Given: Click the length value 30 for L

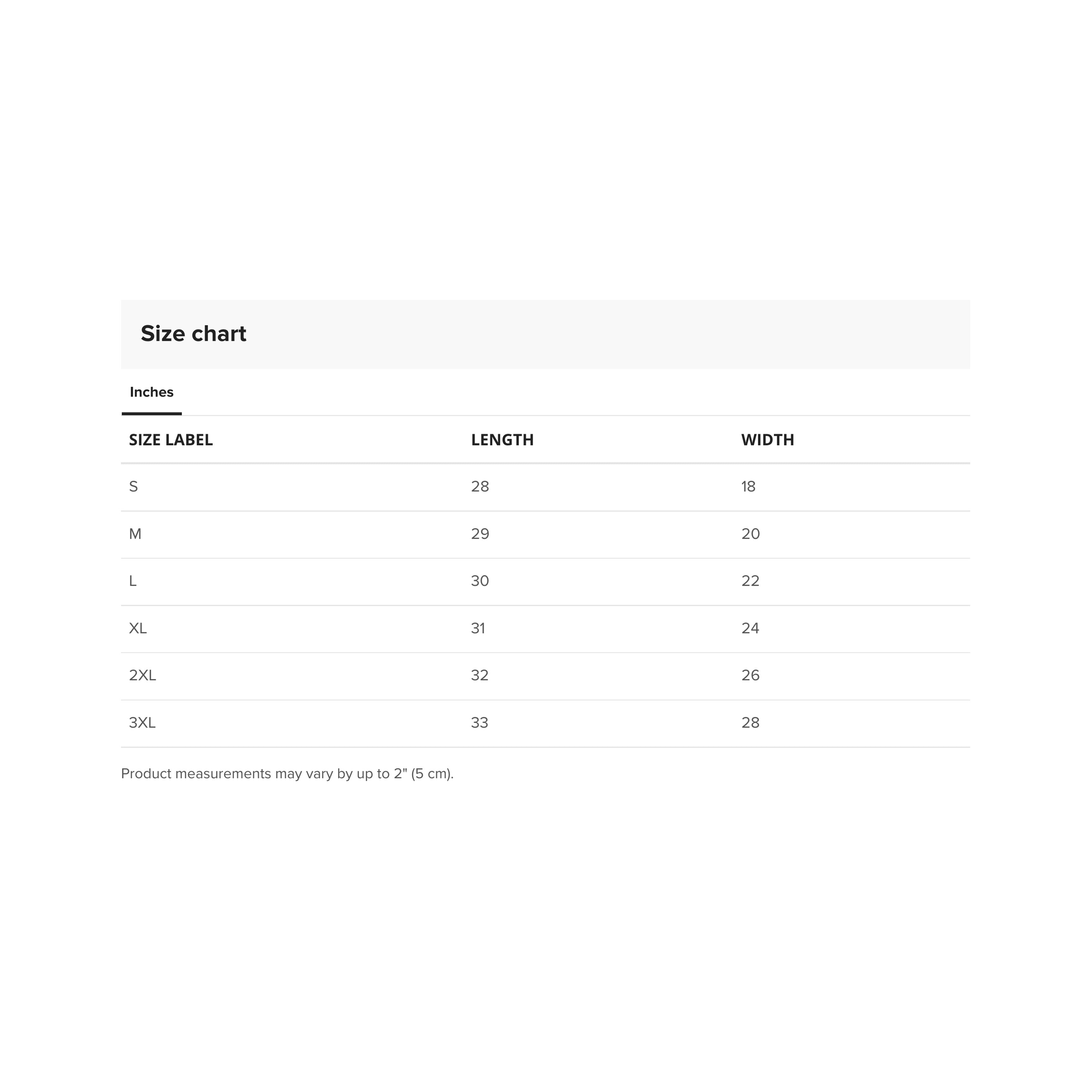Looking at the screenshot, I should (480, 581).
